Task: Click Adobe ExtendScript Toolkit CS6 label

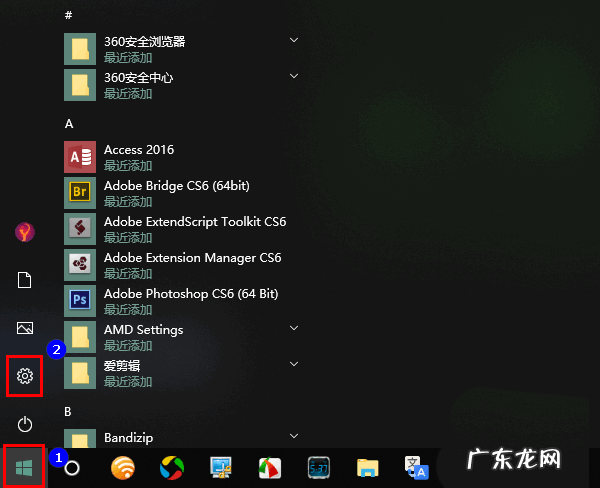Action: tap(195, 222)
